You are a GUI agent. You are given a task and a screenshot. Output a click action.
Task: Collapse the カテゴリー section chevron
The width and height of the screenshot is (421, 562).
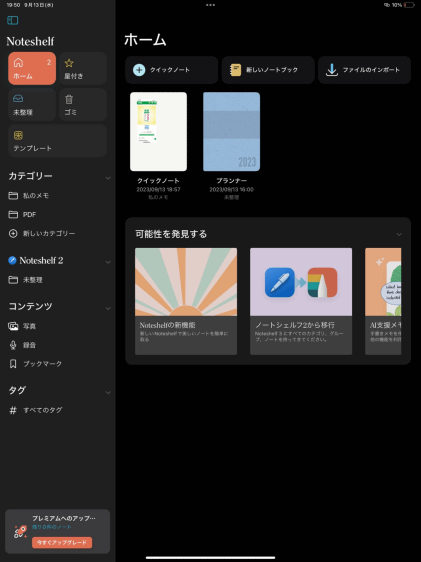[x=108, y=178]
